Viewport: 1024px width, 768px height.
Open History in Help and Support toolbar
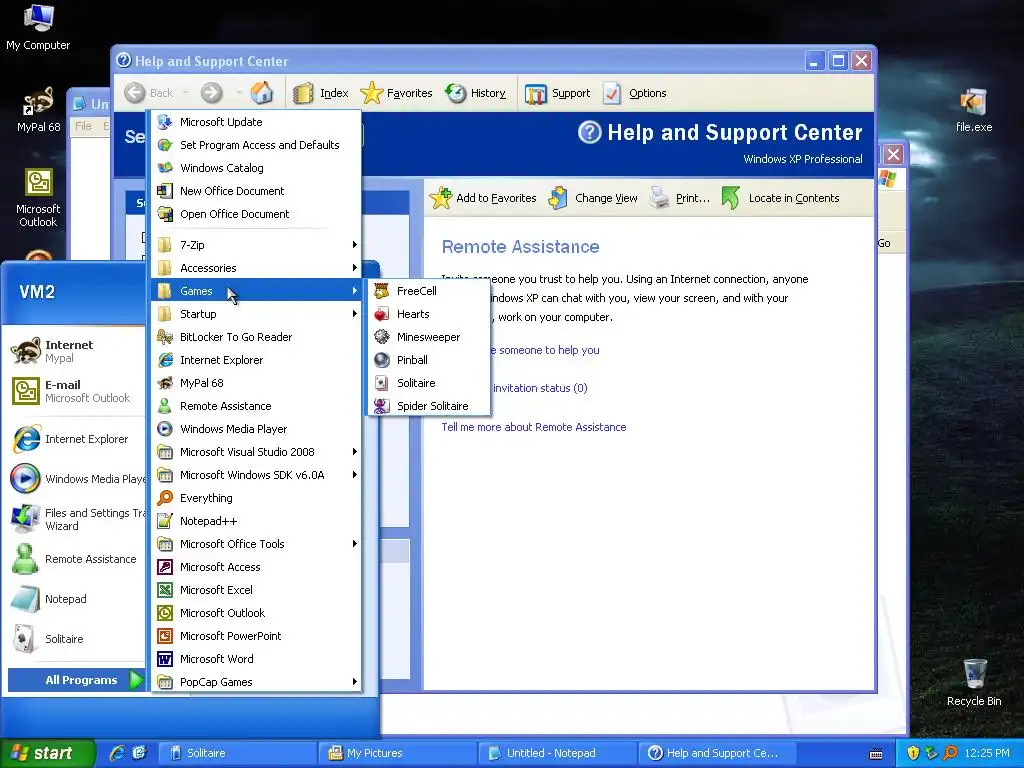475,93
